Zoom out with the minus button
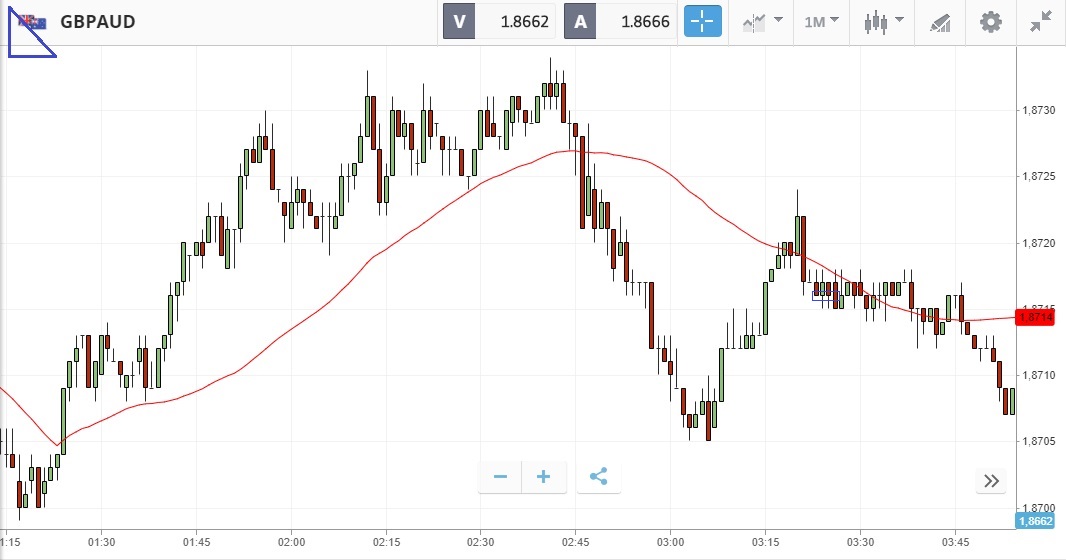Screen dimensions: 1066x560 coord(501,477)
